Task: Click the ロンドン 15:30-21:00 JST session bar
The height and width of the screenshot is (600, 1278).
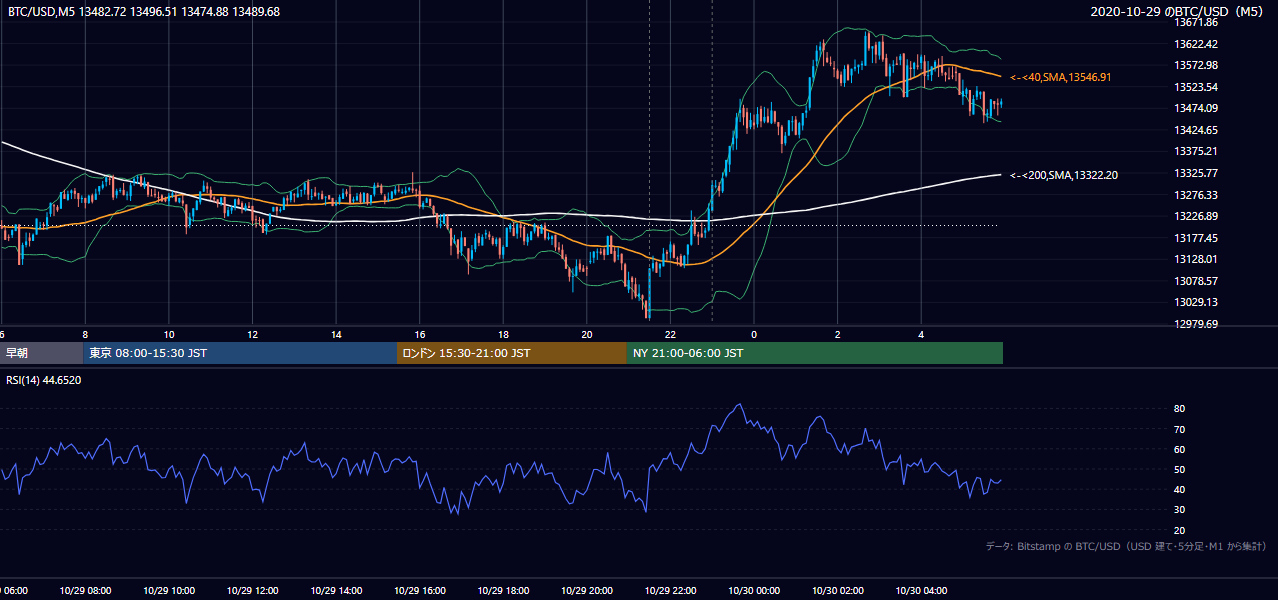Action: (x=512, y=353)
